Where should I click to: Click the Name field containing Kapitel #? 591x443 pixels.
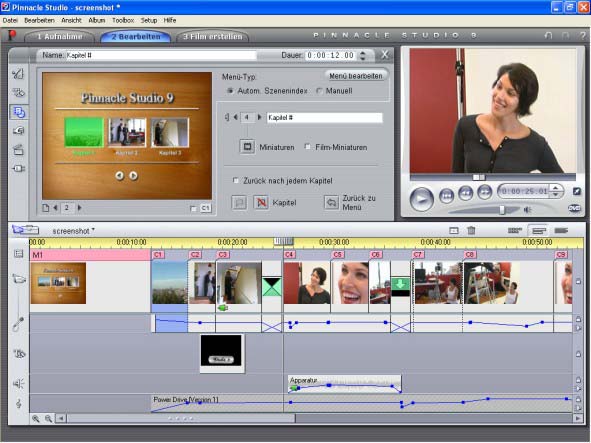[161, 55]
